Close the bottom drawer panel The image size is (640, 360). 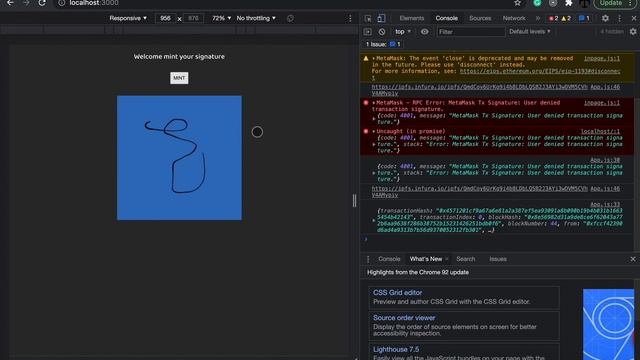pyautogui.click(x=633, y=259)
